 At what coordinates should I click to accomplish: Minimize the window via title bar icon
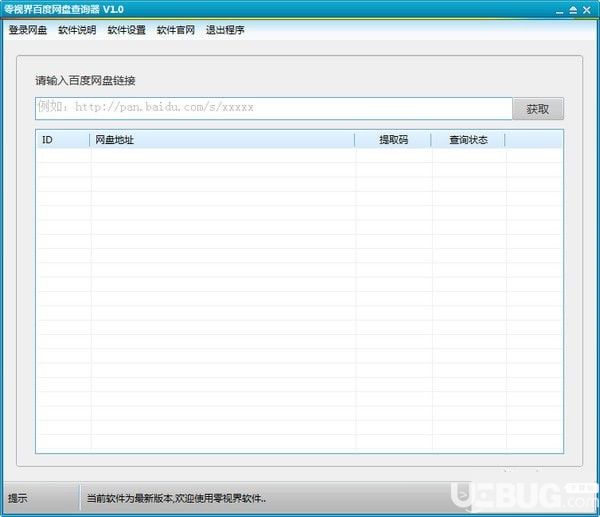tap(559, 10)
